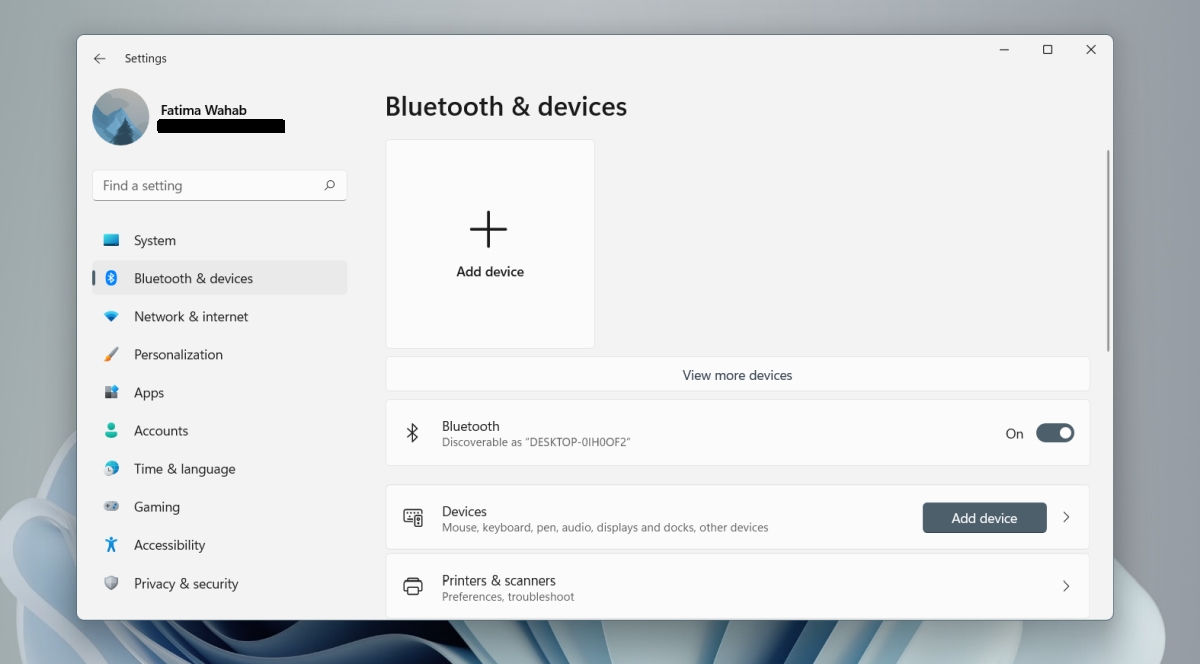Screen dimensions: 1200x664
Task: Click the Bluetooth icon in sidebar
Action: [x=112, y=278]
